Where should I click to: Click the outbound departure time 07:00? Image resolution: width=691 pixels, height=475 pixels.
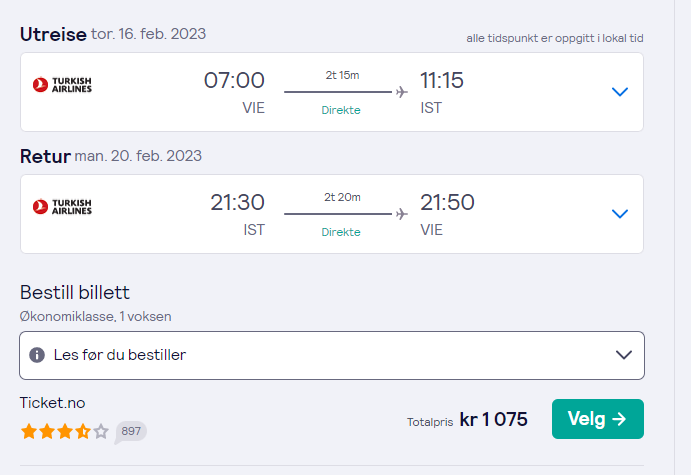tap(234, 80)
